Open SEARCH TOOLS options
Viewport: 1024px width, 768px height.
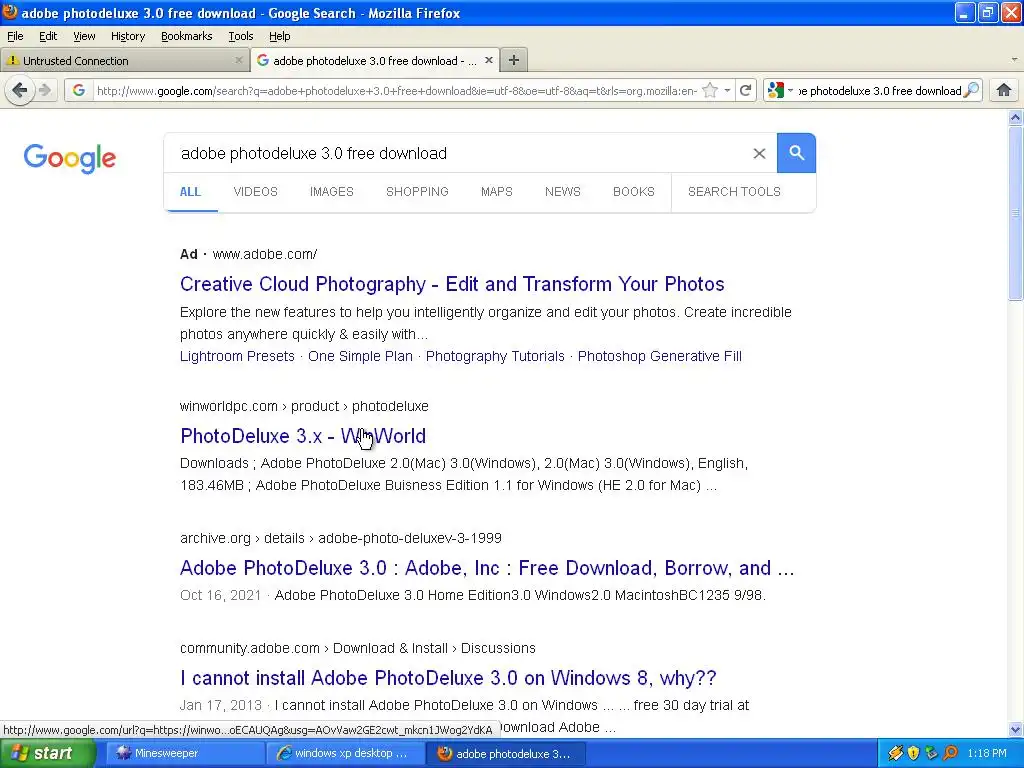coord(734,191)
